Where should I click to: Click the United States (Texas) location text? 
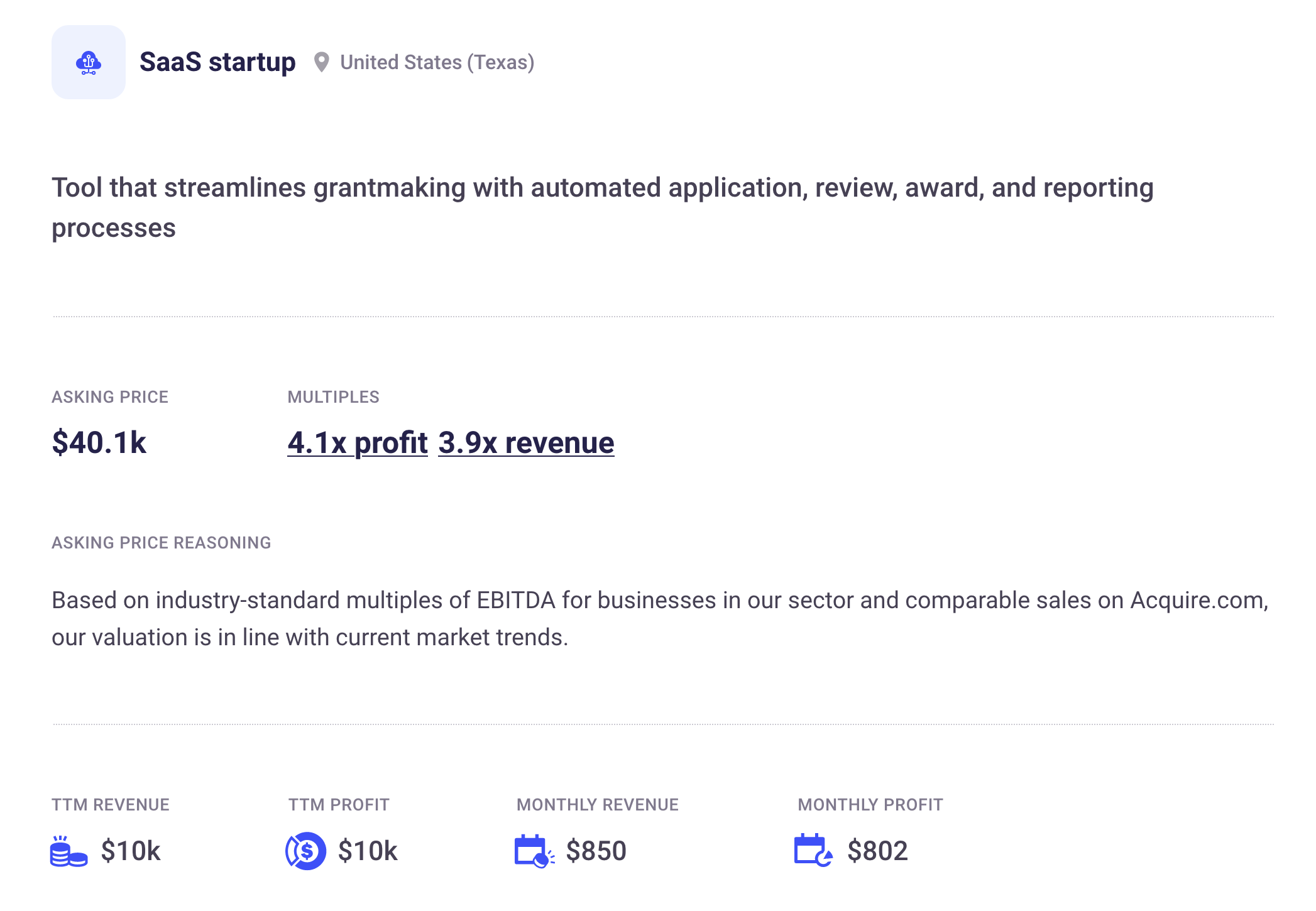pyautogui.click(x=437, y=62)
